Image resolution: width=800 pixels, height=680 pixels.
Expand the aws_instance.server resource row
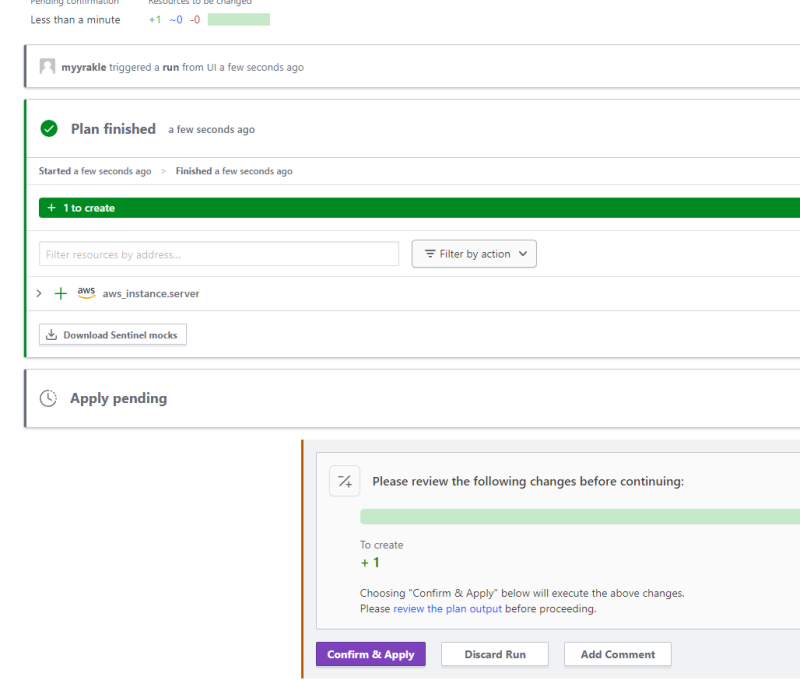coord(39,294)
